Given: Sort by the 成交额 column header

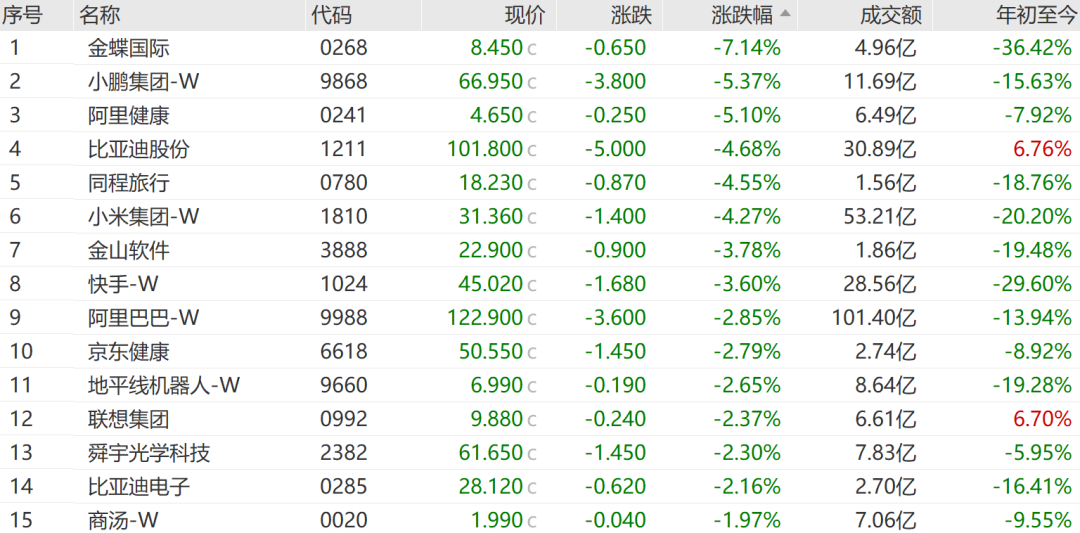Looking at the screenshot, I should click(x=890, y=15).
